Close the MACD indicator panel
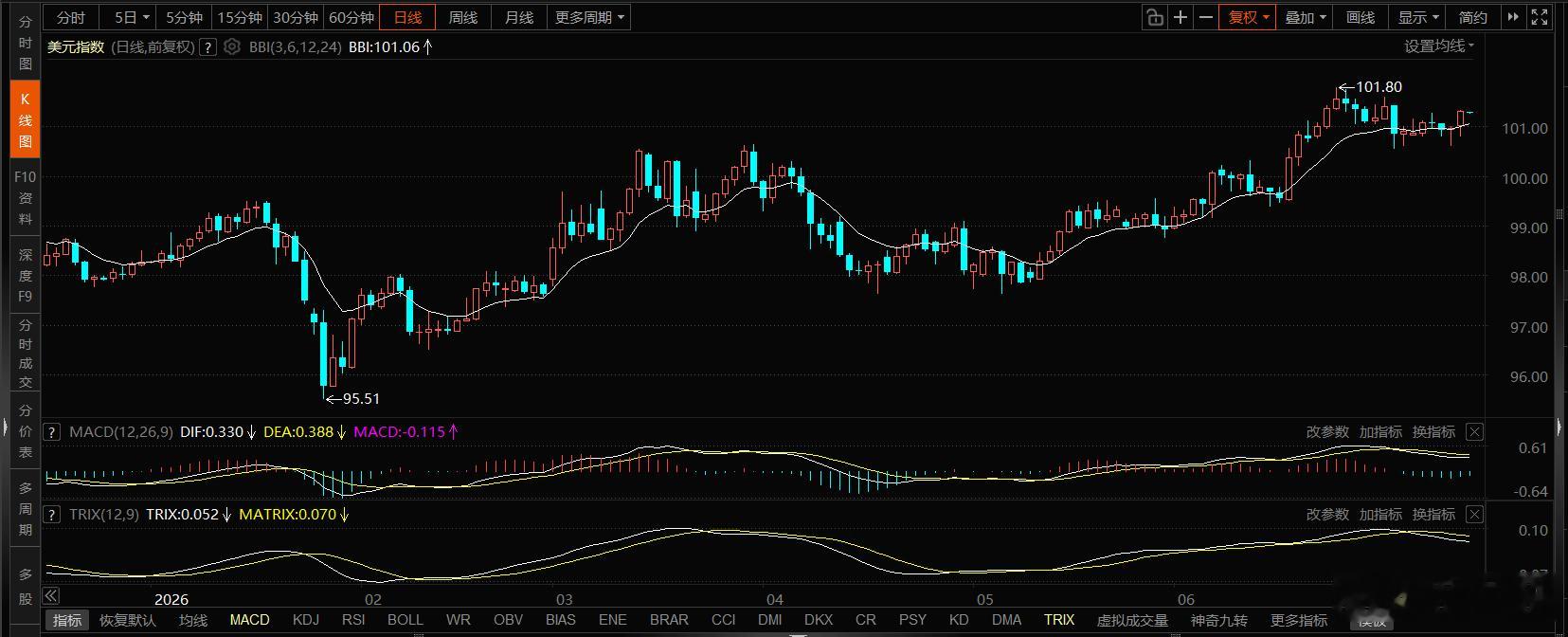Screen dimensions: 1568x637 point(1475,431)
